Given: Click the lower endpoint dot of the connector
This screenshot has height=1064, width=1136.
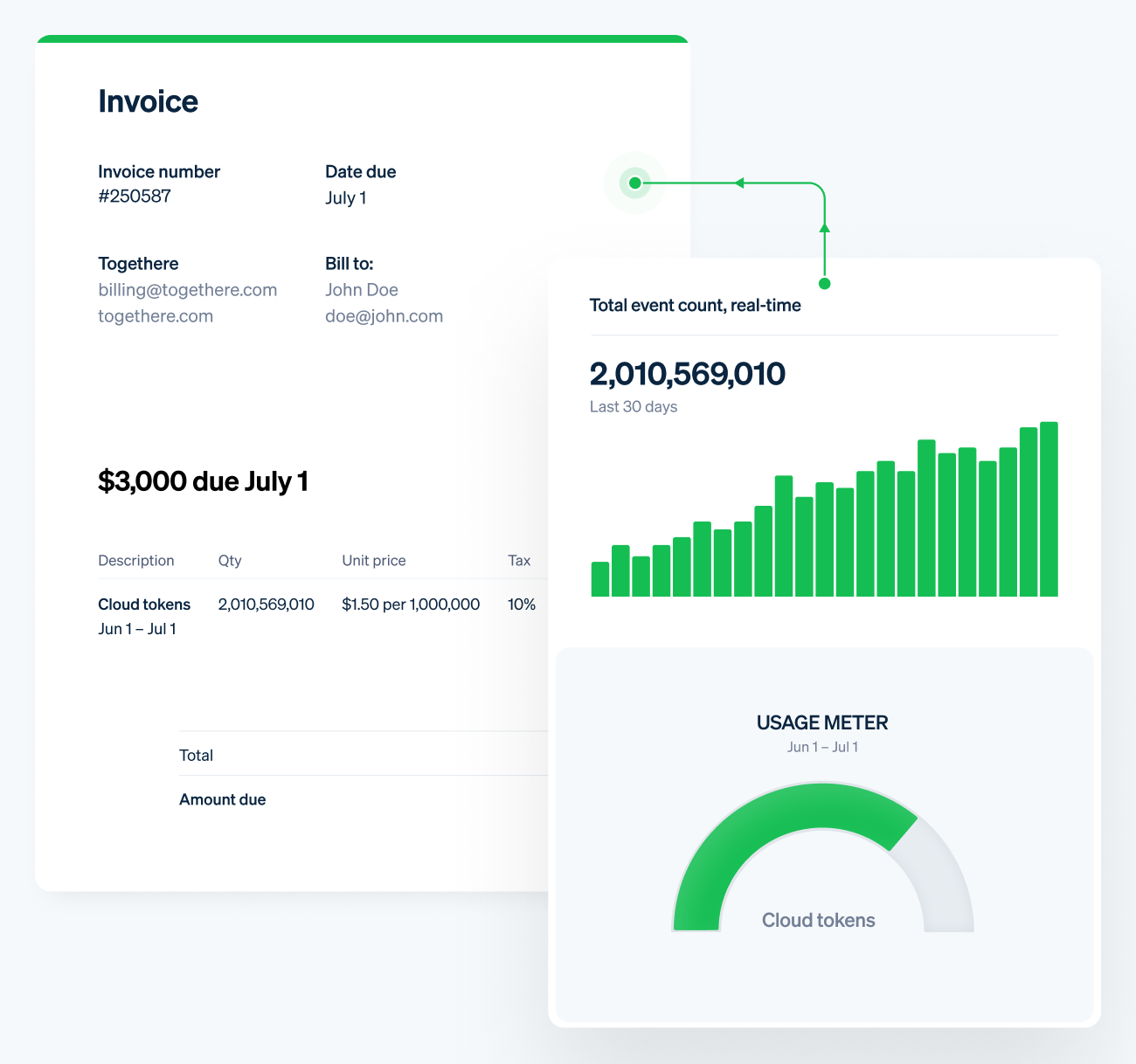Looking at the screenshot, I should [824, 283].
